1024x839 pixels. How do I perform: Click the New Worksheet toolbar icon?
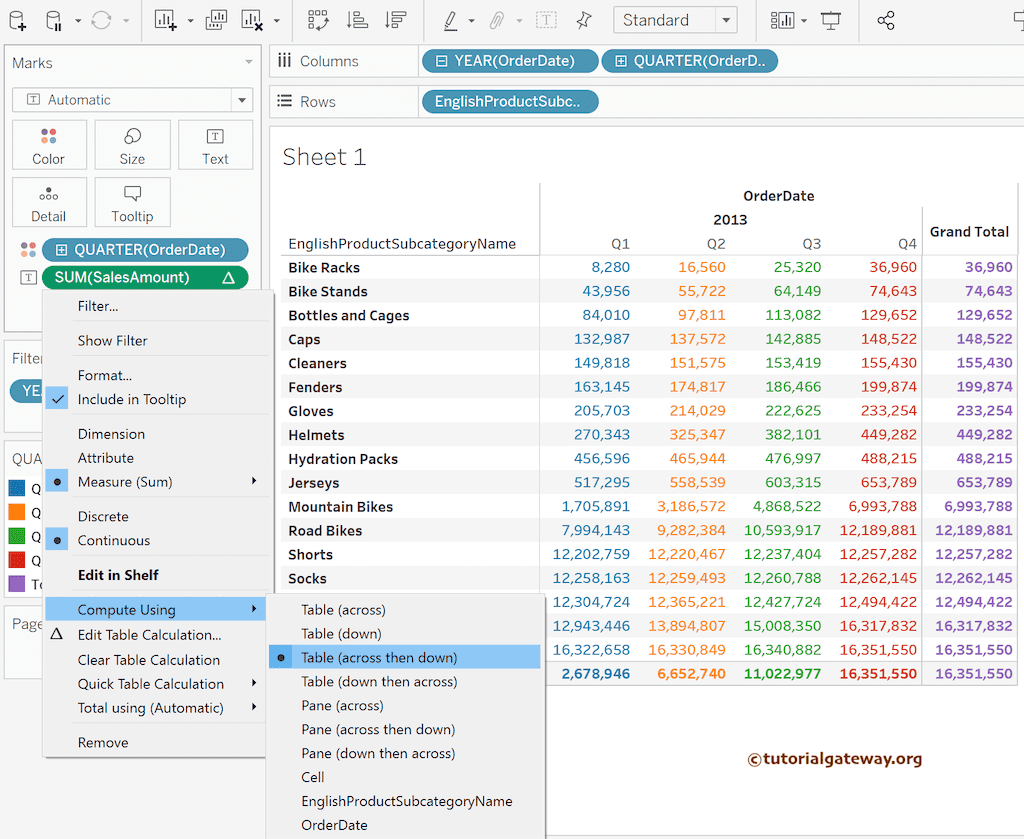click(166, 20)
